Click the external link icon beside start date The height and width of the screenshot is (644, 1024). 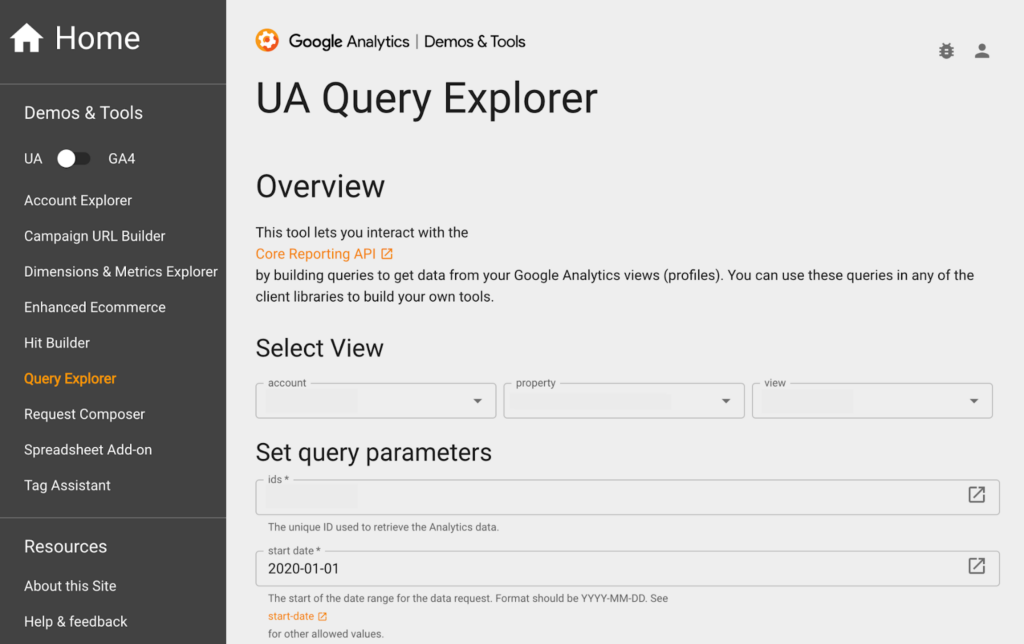(x=975, y=565)
